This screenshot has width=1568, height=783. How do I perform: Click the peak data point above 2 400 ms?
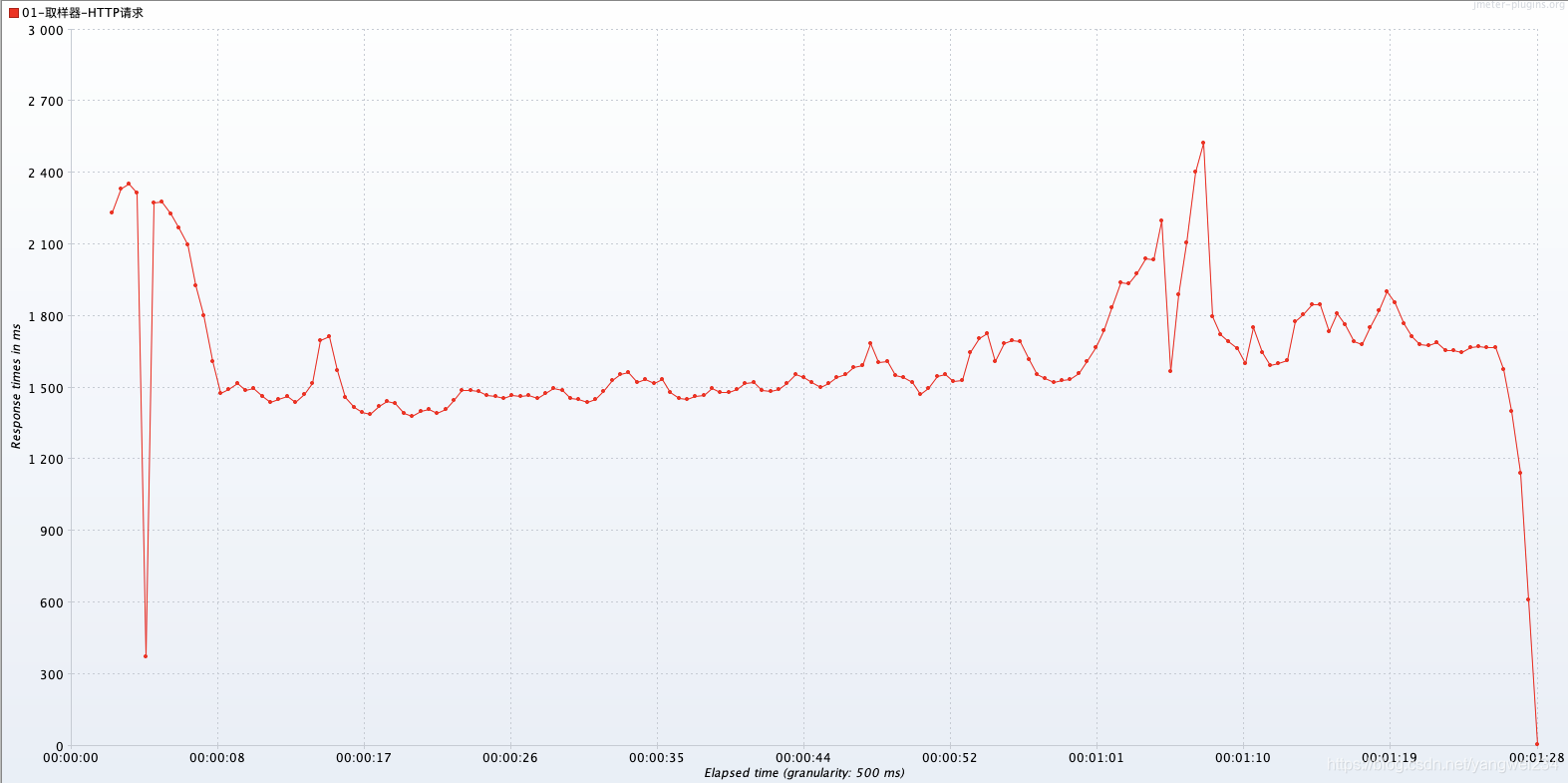tap(1203, 143)
